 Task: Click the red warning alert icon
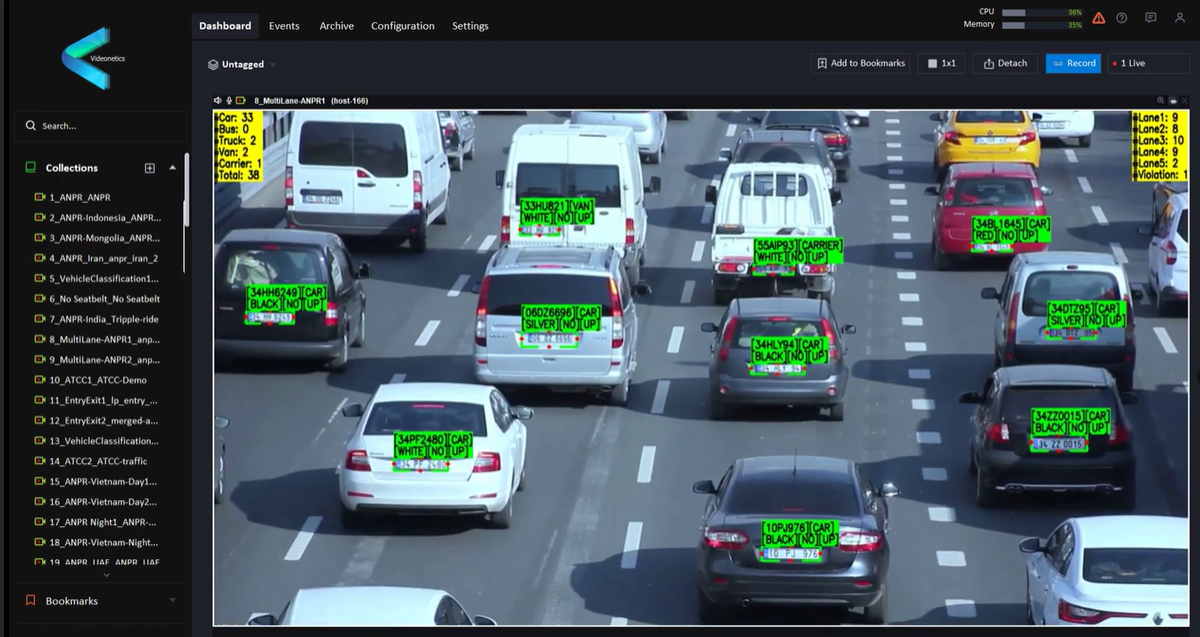pos(1099,18)
